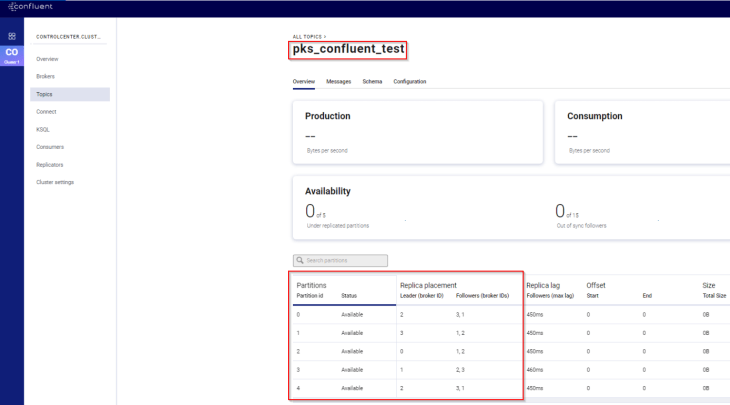Go to Replicators page
The width and height of the screenshot is (730, 405).
point(50,164)
